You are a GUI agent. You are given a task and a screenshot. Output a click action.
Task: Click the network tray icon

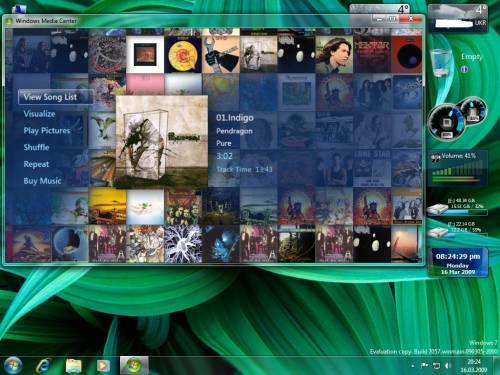click(436, 366)
